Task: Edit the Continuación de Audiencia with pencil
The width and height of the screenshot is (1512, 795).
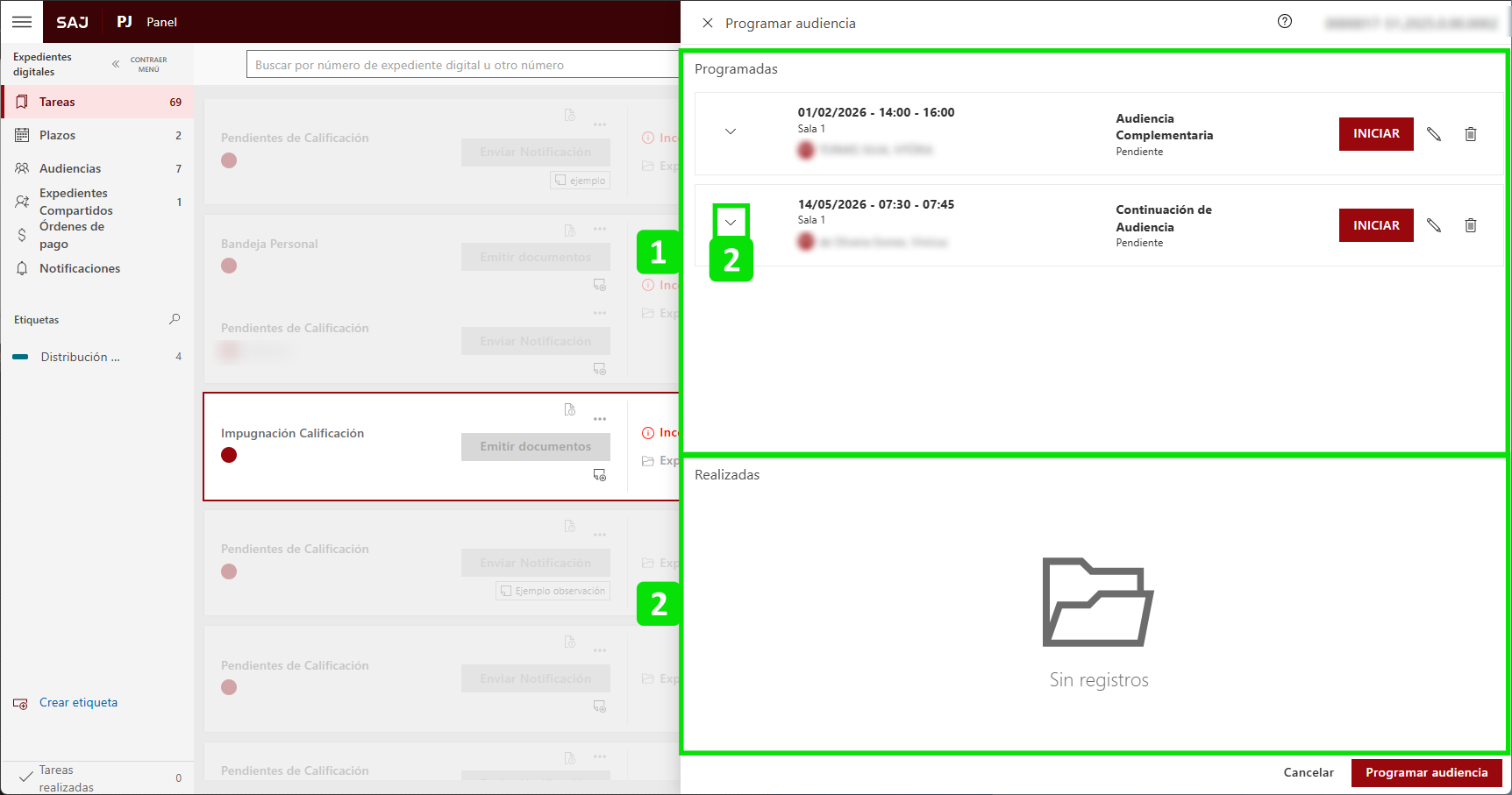Action: (1433, 225)
